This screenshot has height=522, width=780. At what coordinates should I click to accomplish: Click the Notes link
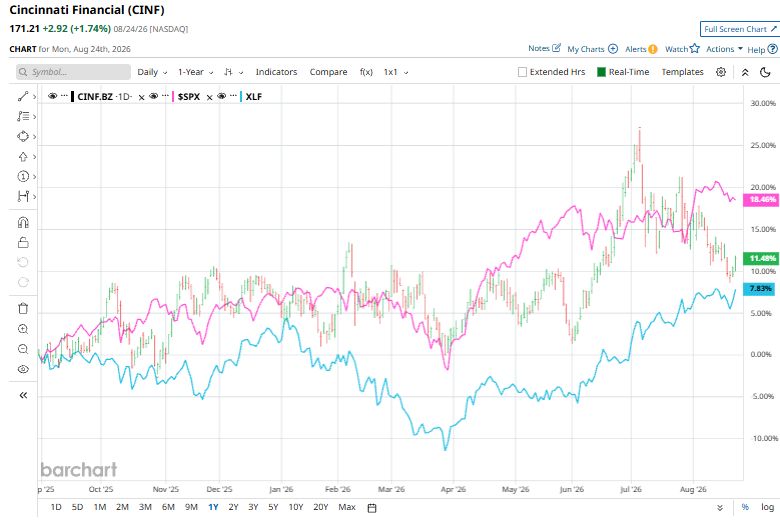[x=539, y=48]
